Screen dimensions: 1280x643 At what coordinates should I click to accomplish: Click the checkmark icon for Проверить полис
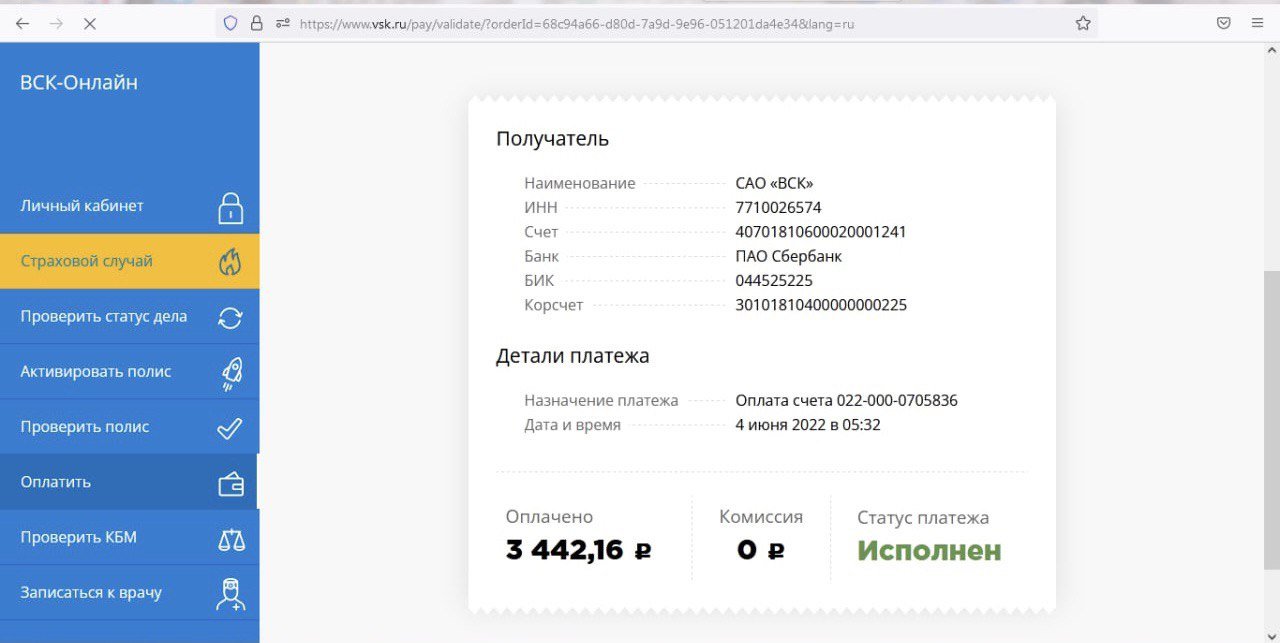tap(230, 428)
